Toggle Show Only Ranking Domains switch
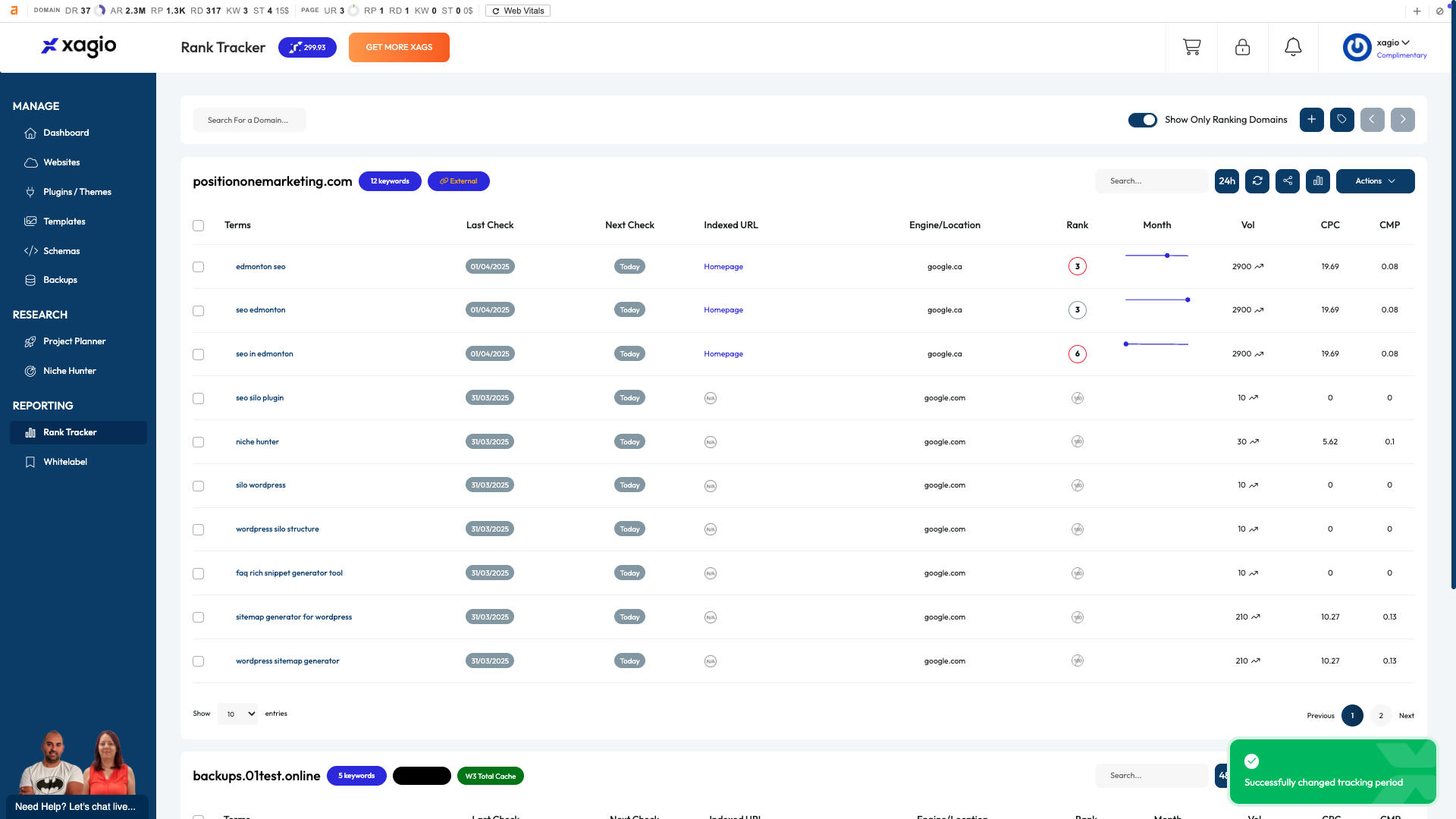 point(1142,120)
